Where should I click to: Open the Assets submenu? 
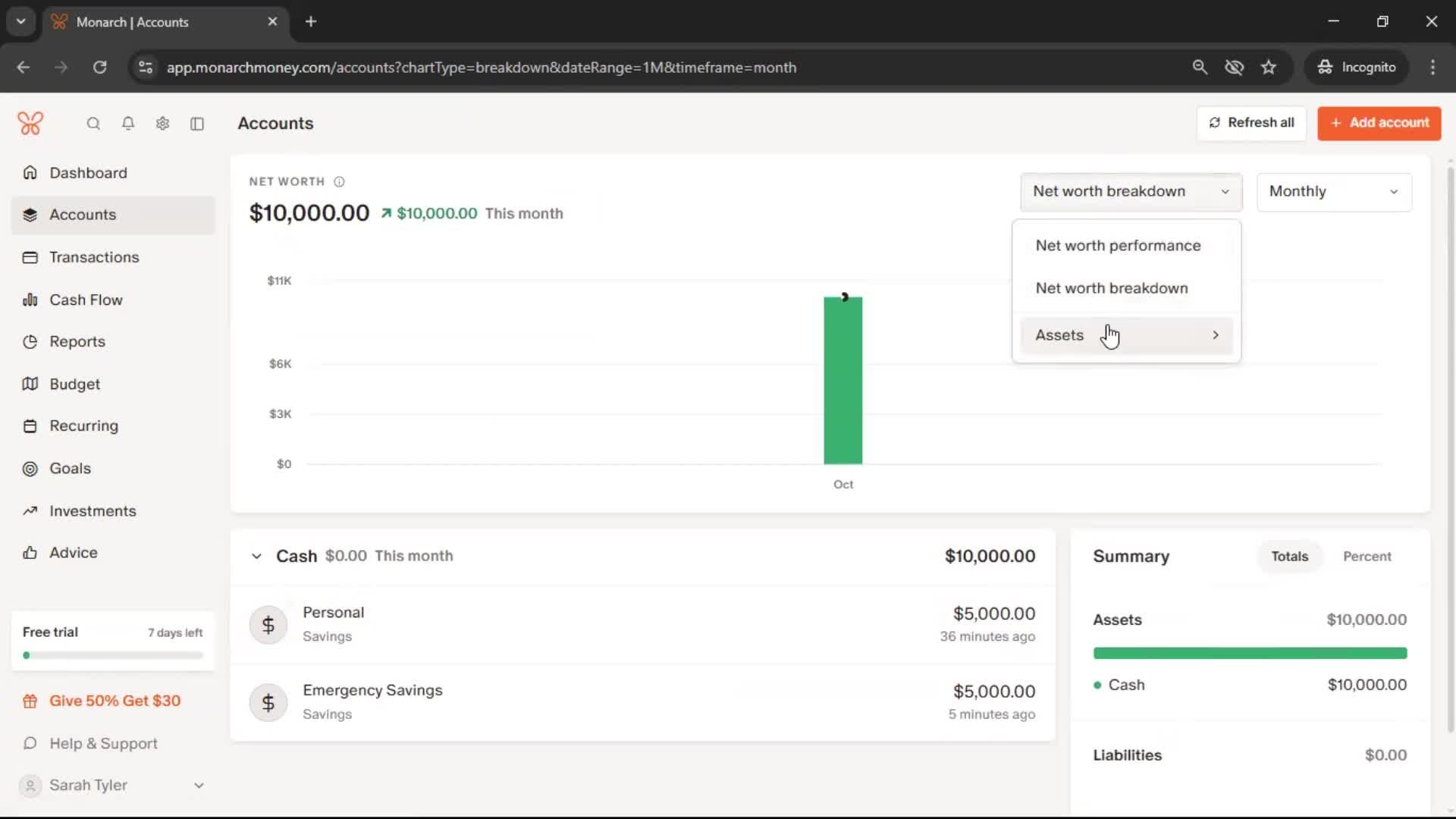click(1126, 335)
